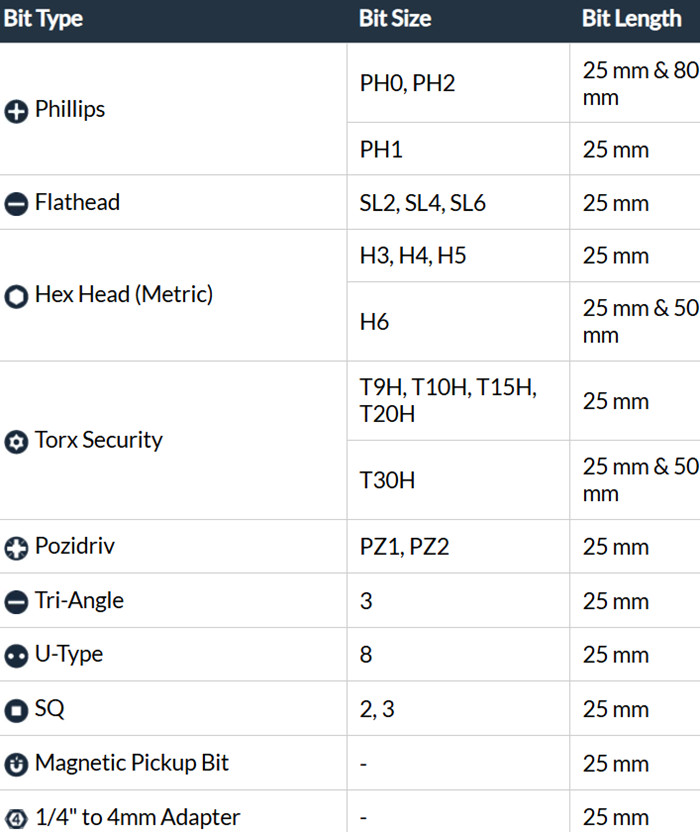The image size is (700, 832).
Task: Click the SQ square bit icon
Action: (16, 710)
